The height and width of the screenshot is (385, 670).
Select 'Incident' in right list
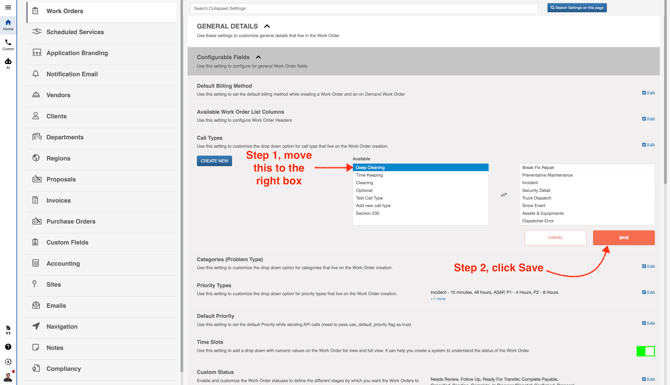(587, 183)
